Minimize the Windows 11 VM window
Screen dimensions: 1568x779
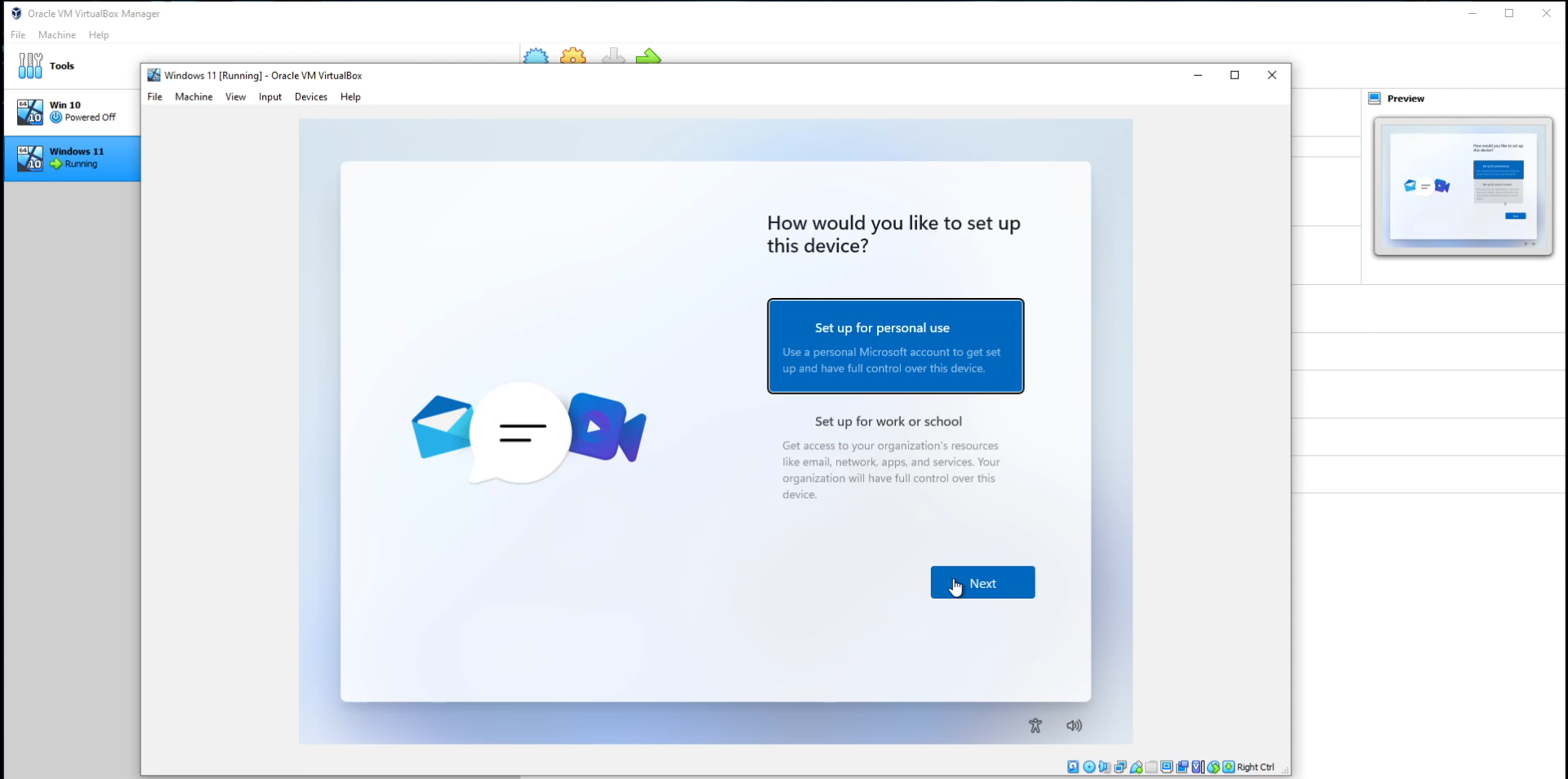1198,75
